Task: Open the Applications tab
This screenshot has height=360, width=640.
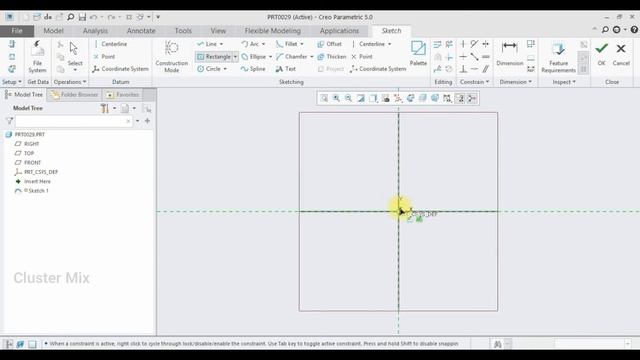Action: 339,31
